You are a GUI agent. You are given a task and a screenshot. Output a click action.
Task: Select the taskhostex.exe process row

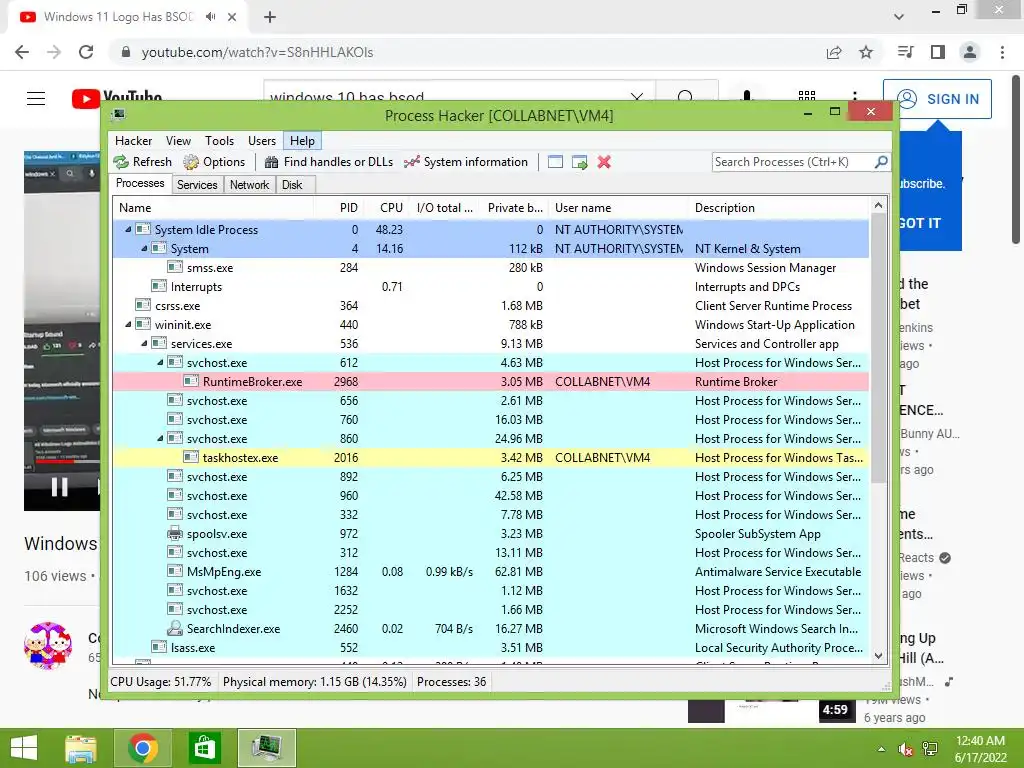pyautogui.click(x=490, y=458)
